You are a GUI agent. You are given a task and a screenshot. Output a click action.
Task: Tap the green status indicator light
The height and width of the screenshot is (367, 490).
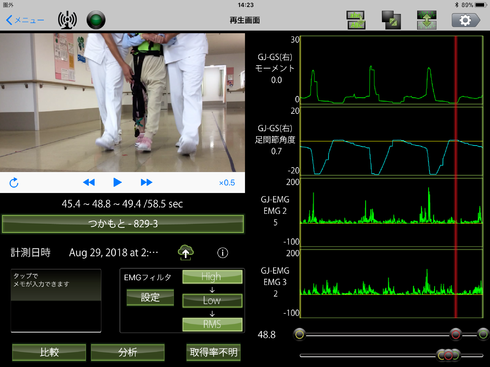click(x=96, y=20)
